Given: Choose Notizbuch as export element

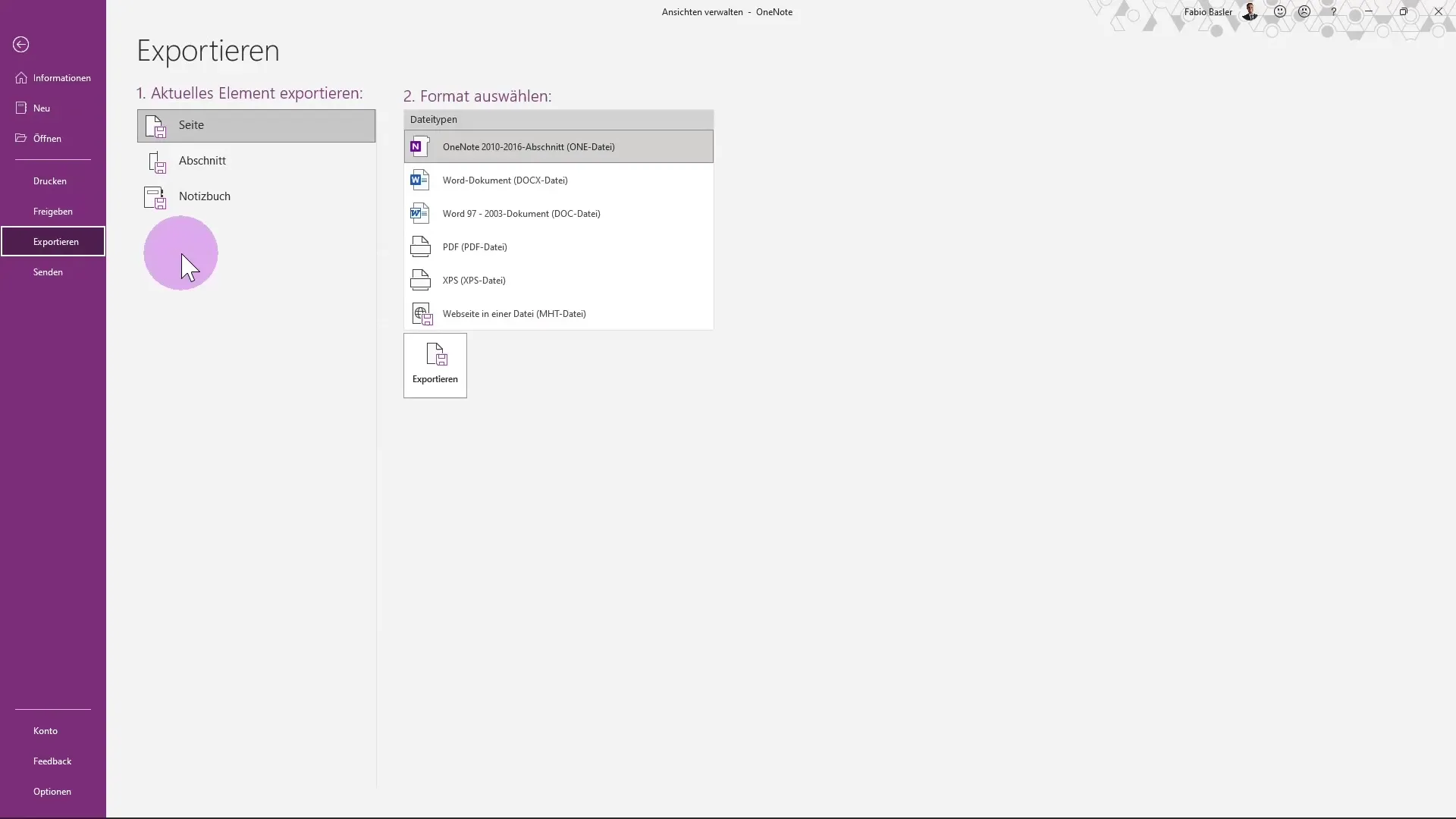Looking at the screenshot, I should click(256, 196).
